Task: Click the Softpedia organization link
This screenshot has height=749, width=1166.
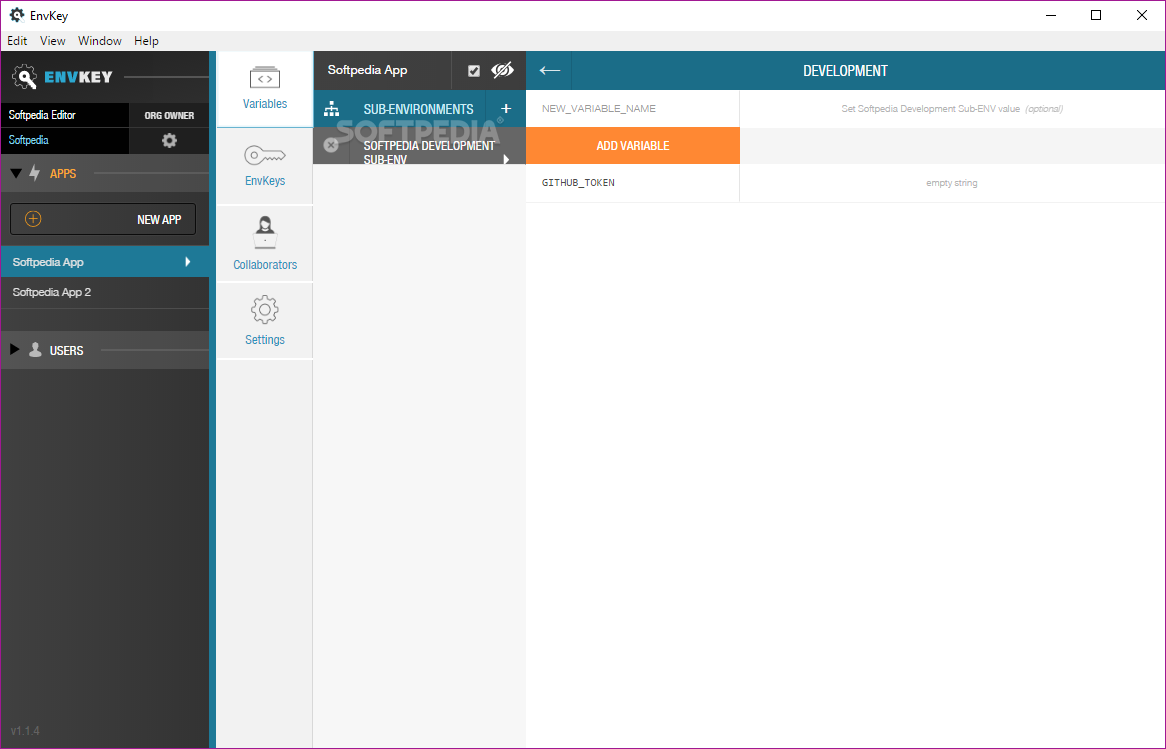Action: pyautogui.click(x=28, y=140)
